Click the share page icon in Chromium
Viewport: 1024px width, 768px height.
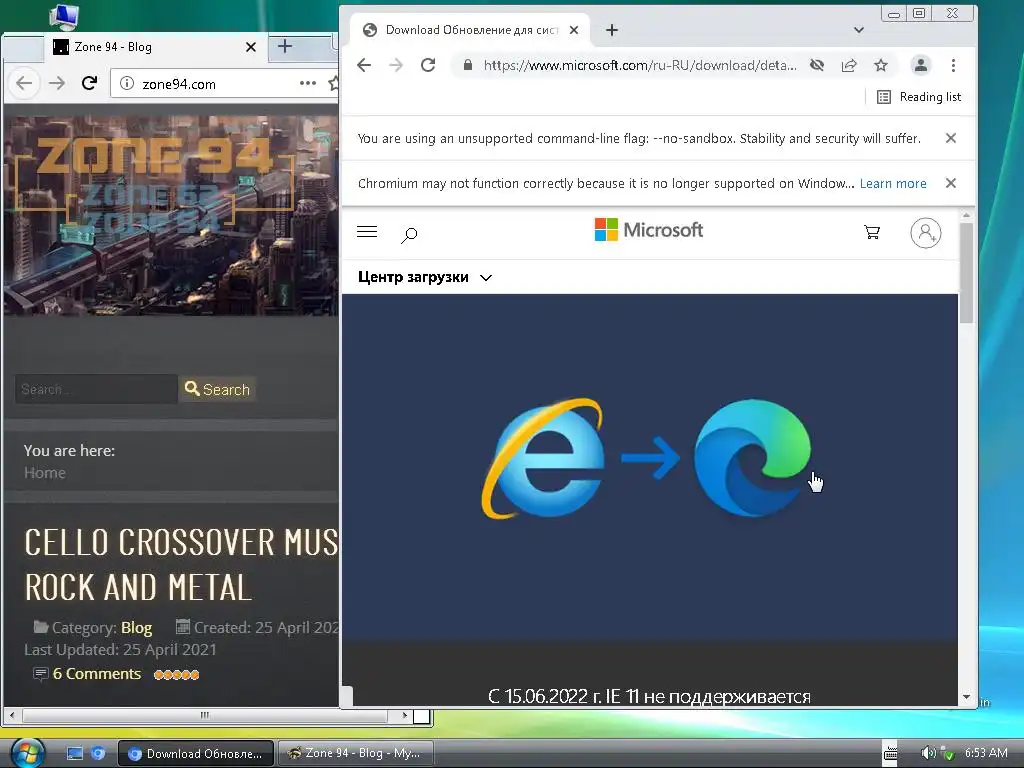click(x=849, y=65)
